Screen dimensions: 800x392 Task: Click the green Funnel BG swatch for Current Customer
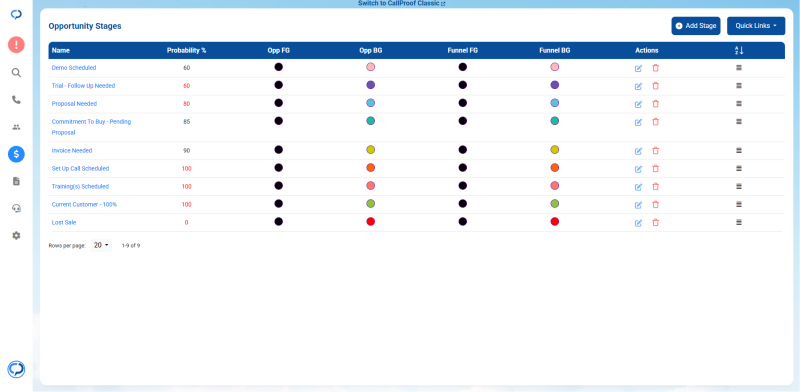click(x=555, y=204)
